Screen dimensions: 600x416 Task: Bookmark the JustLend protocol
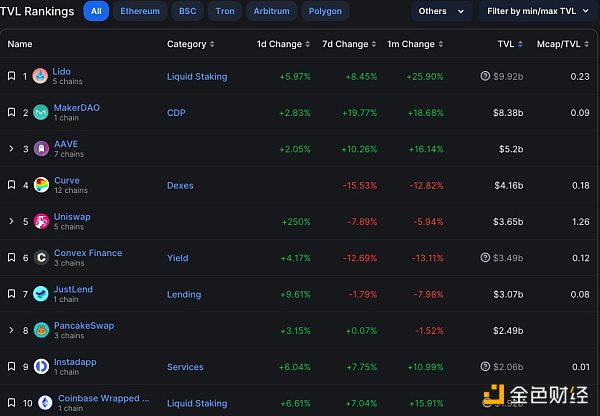(11, 294)
